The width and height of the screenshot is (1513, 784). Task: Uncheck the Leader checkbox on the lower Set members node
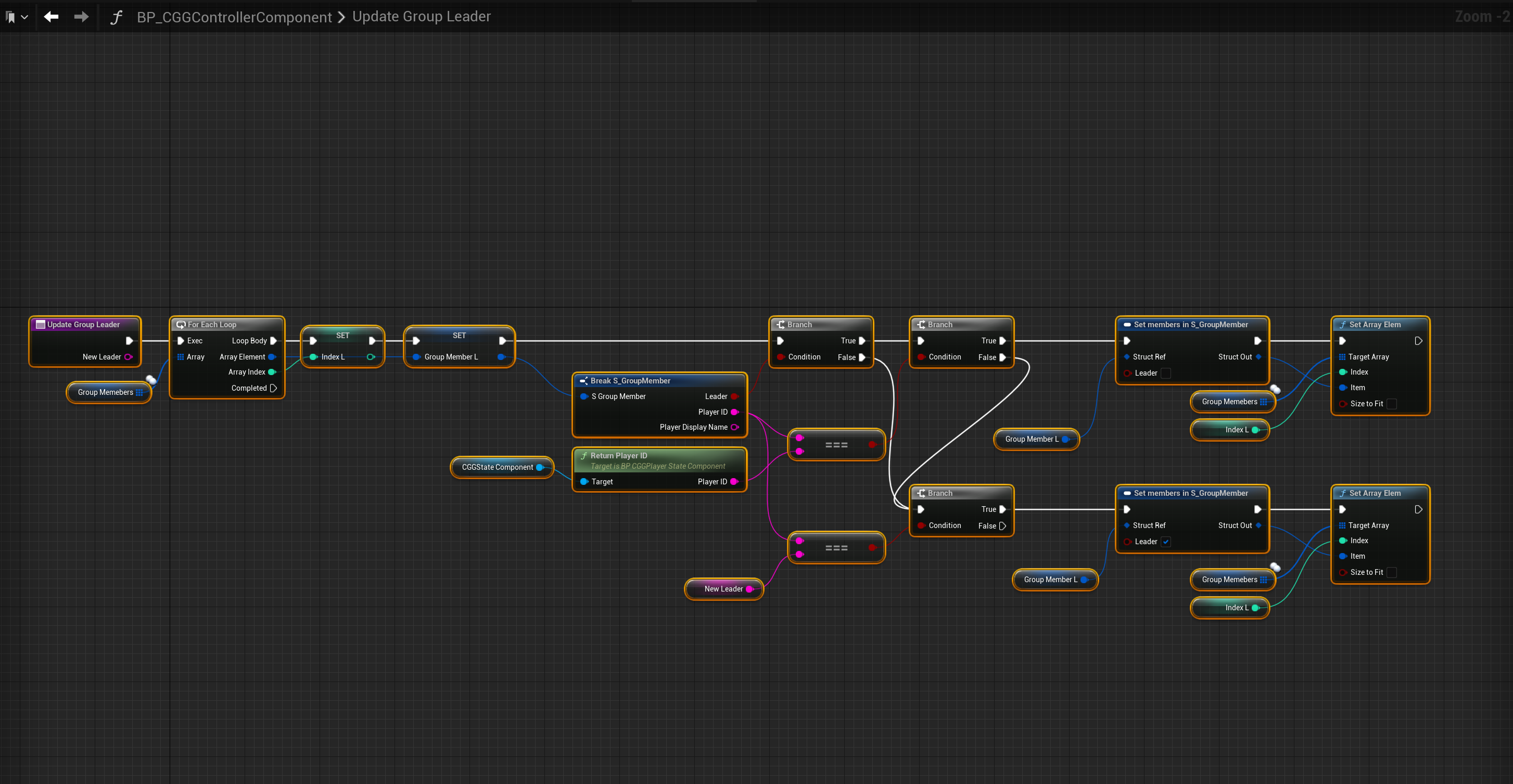(1166, 542)
